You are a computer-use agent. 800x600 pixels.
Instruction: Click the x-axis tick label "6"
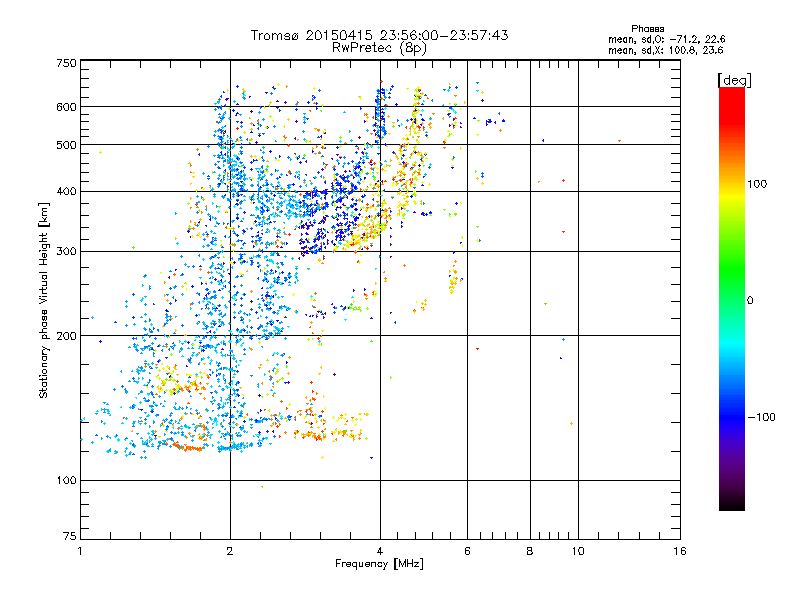point(467,551)
